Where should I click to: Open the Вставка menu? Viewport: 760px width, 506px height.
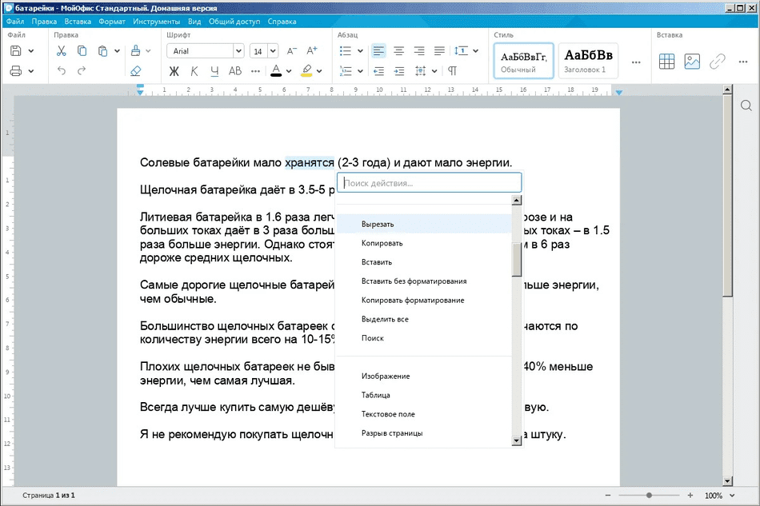click(x=78, y=21)
